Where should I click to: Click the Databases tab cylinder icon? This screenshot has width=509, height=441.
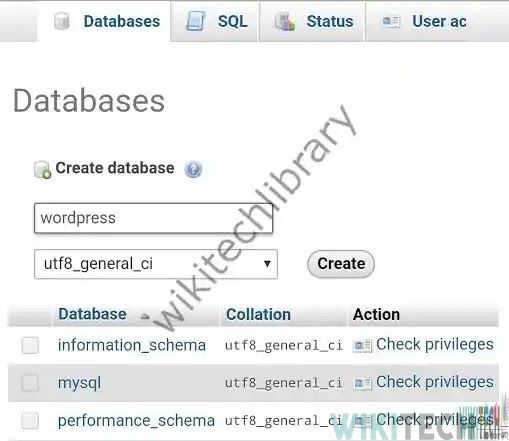coord(62,21)
